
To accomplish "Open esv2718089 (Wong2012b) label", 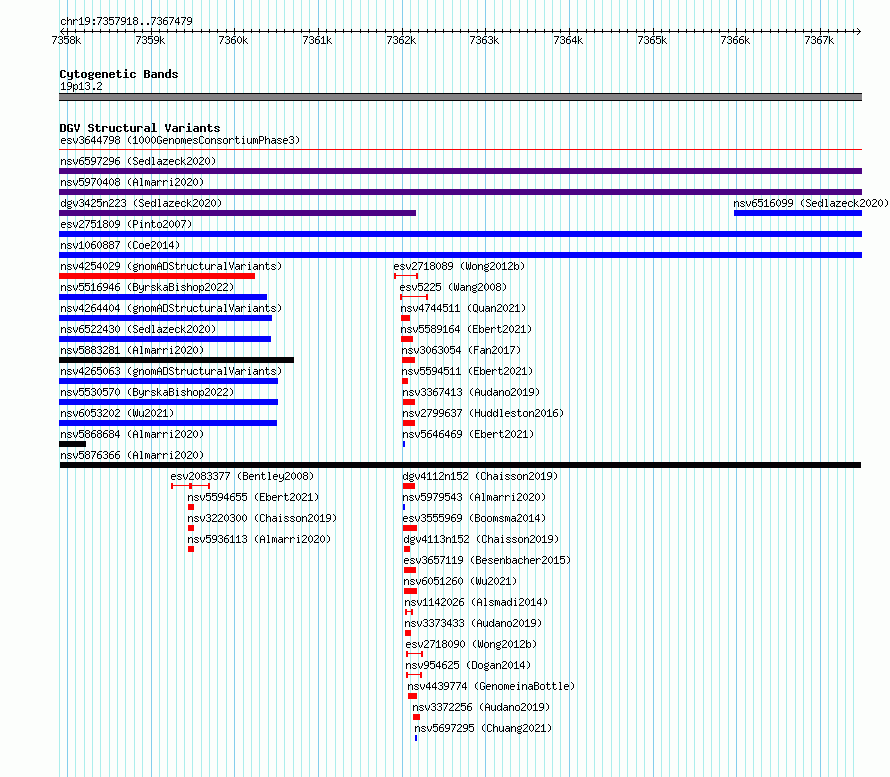I will pos(459,266).
